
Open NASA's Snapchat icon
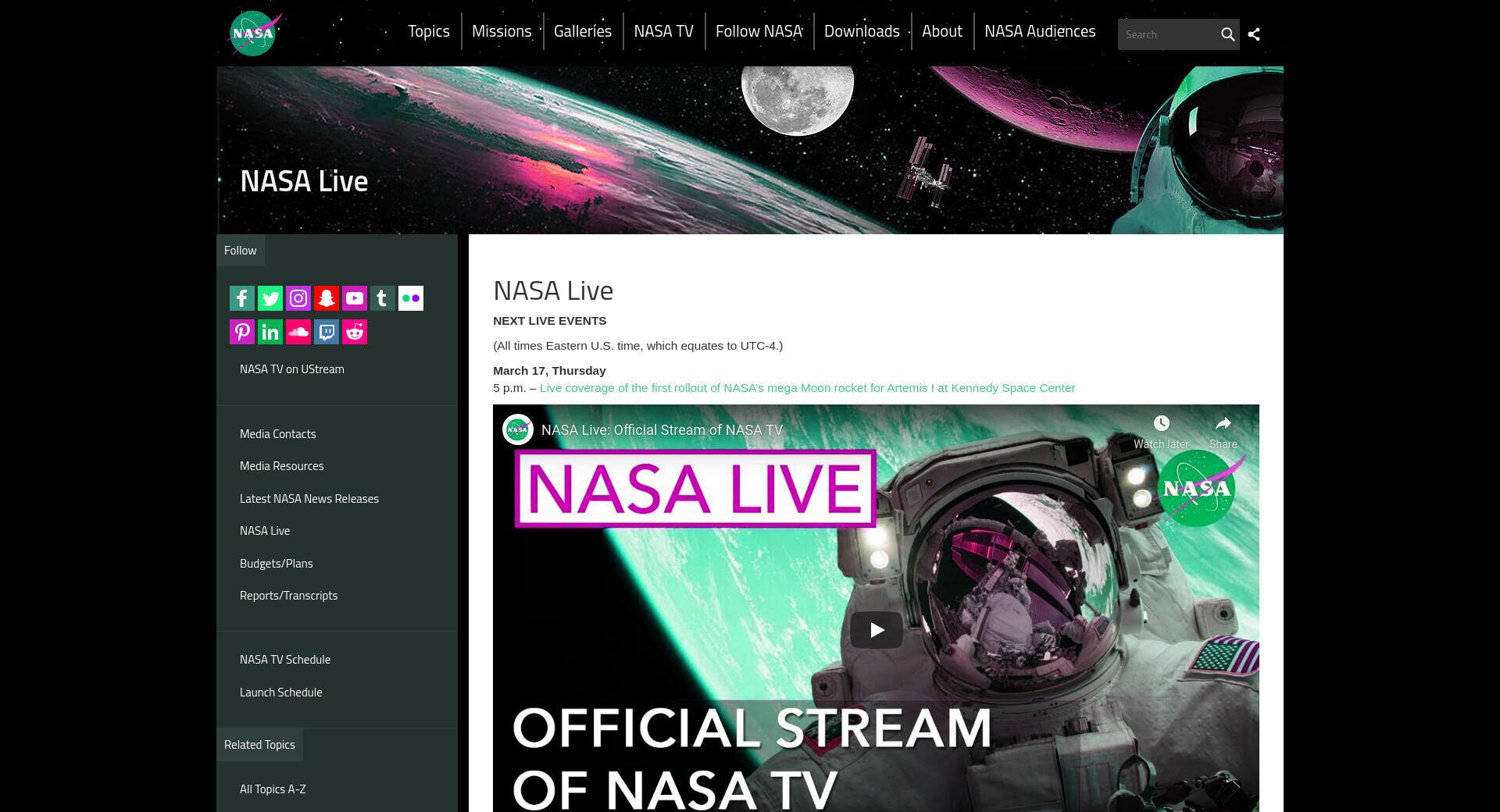(x=327, y=298)
